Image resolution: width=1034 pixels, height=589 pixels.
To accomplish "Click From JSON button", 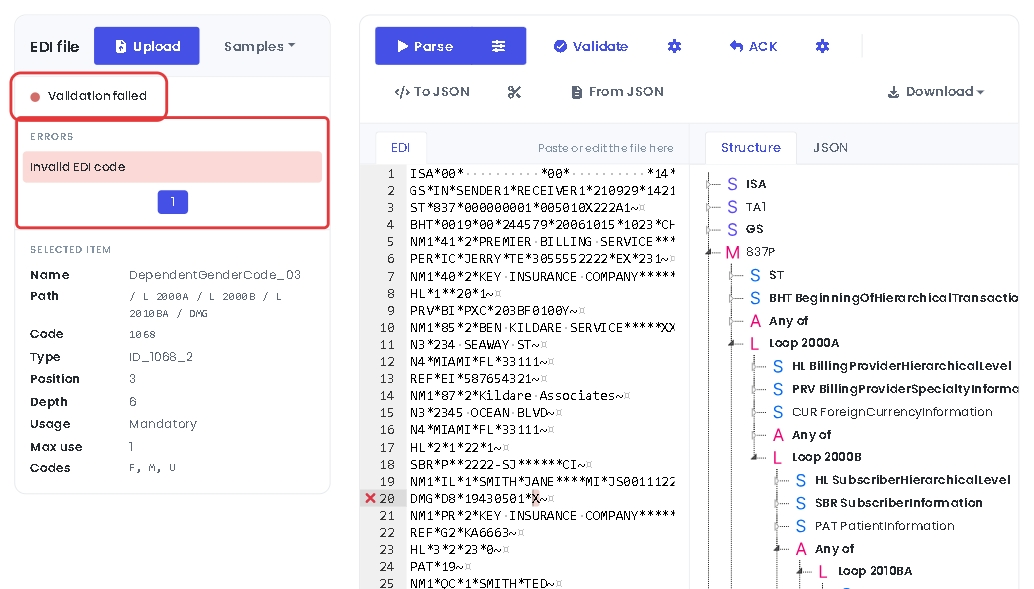I will click(617, 92).
